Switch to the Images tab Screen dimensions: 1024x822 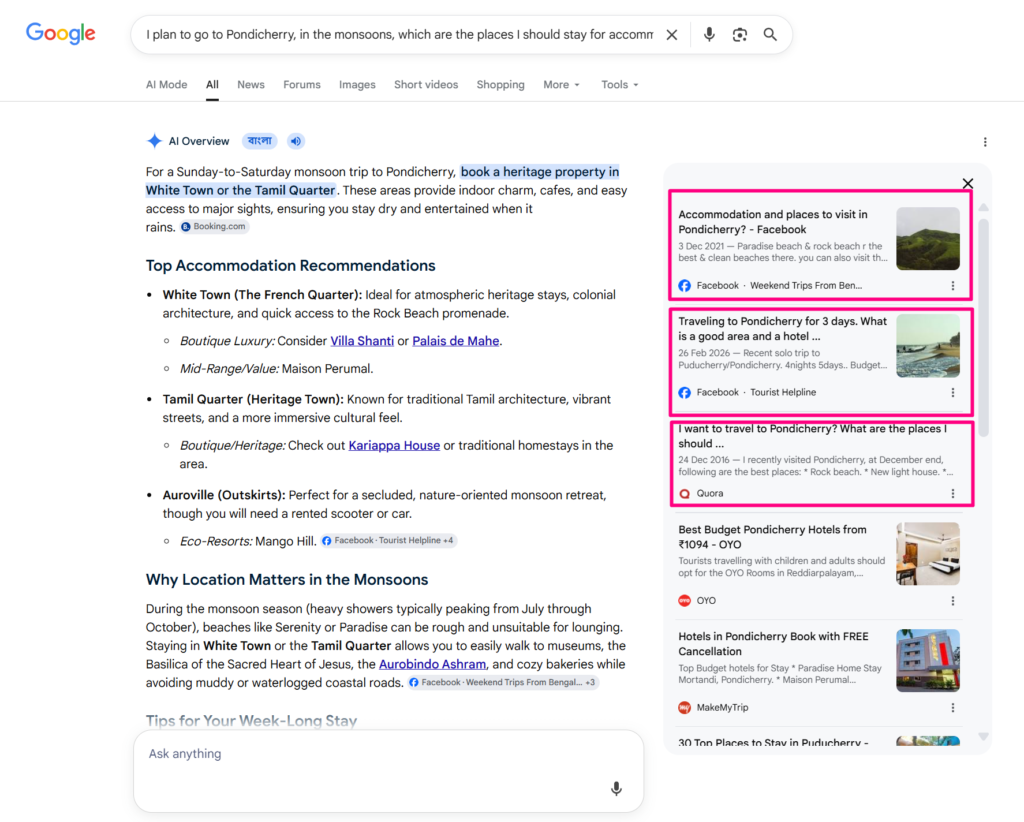pos(357,85)
